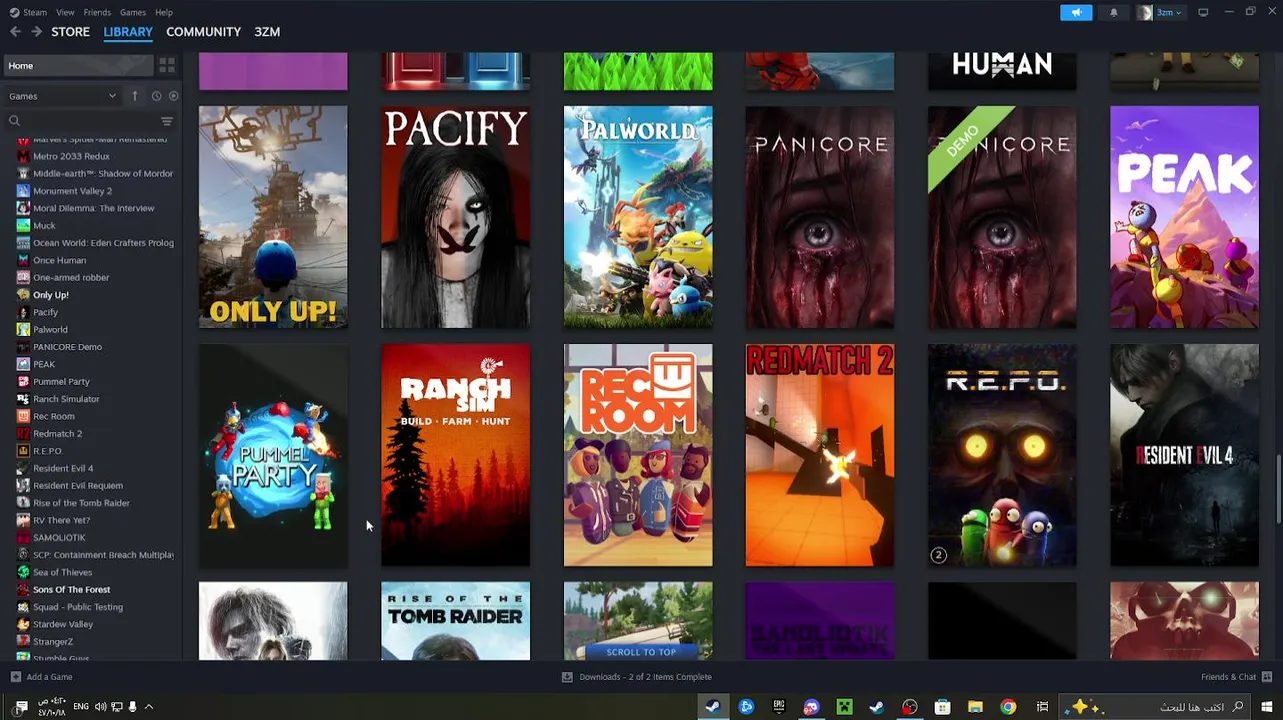
Task: Open the View menu
Action: tap(65, 12)
